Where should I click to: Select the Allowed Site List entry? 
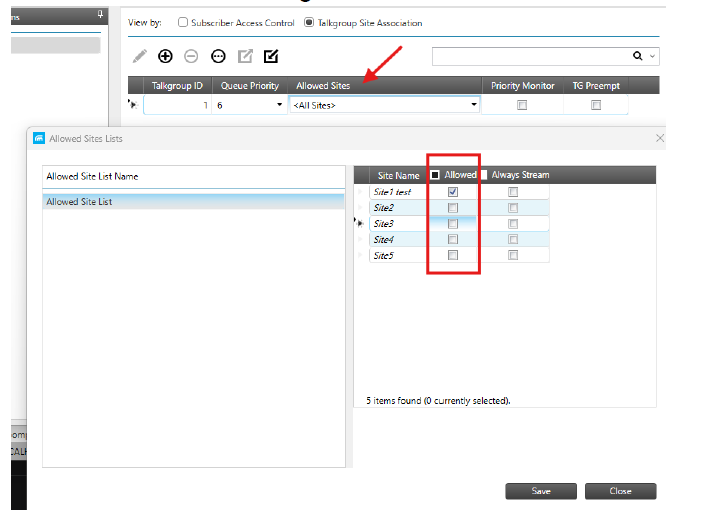(194, 201)
